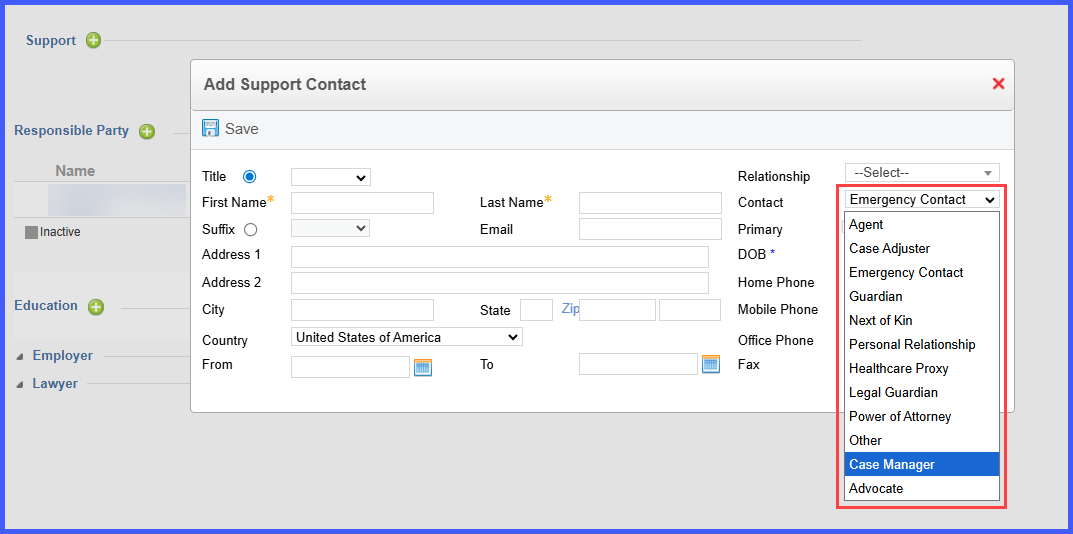Click the Zip lookup link
The image size is (1073, 534).
click(570, 309)
